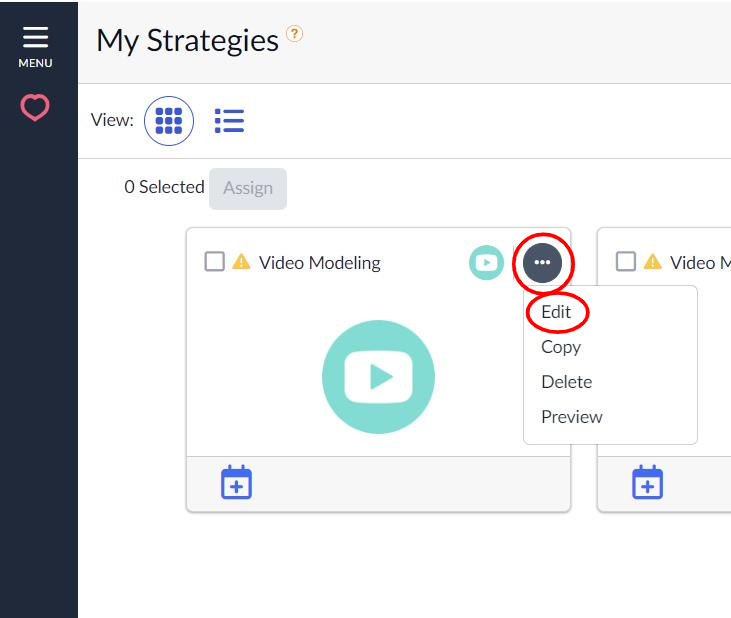
Task: Choose Edit from the options menu
Action: (556, 312)
